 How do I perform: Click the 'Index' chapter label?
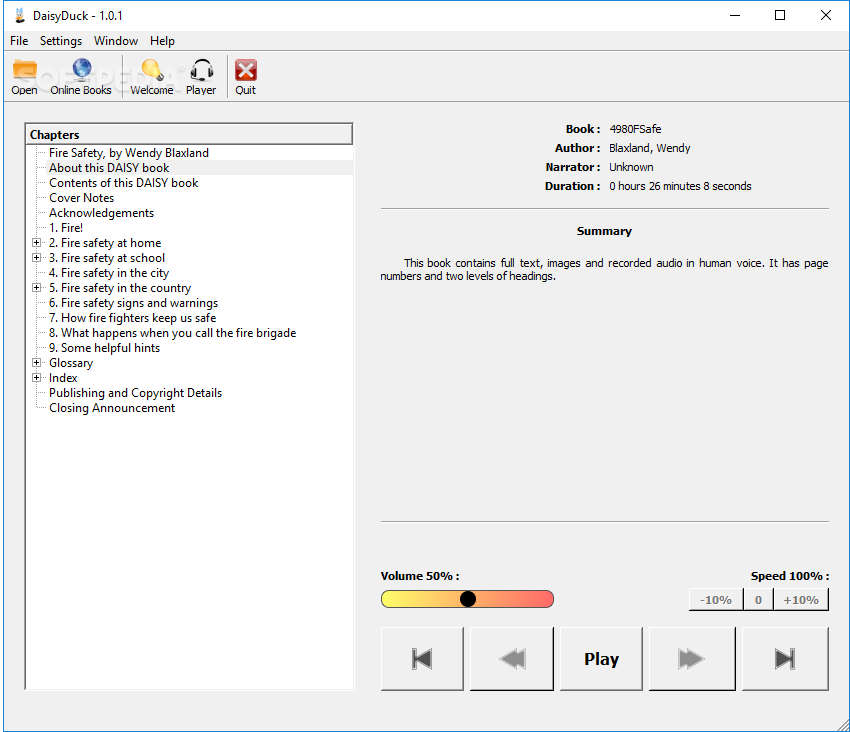tap(63, 378)
